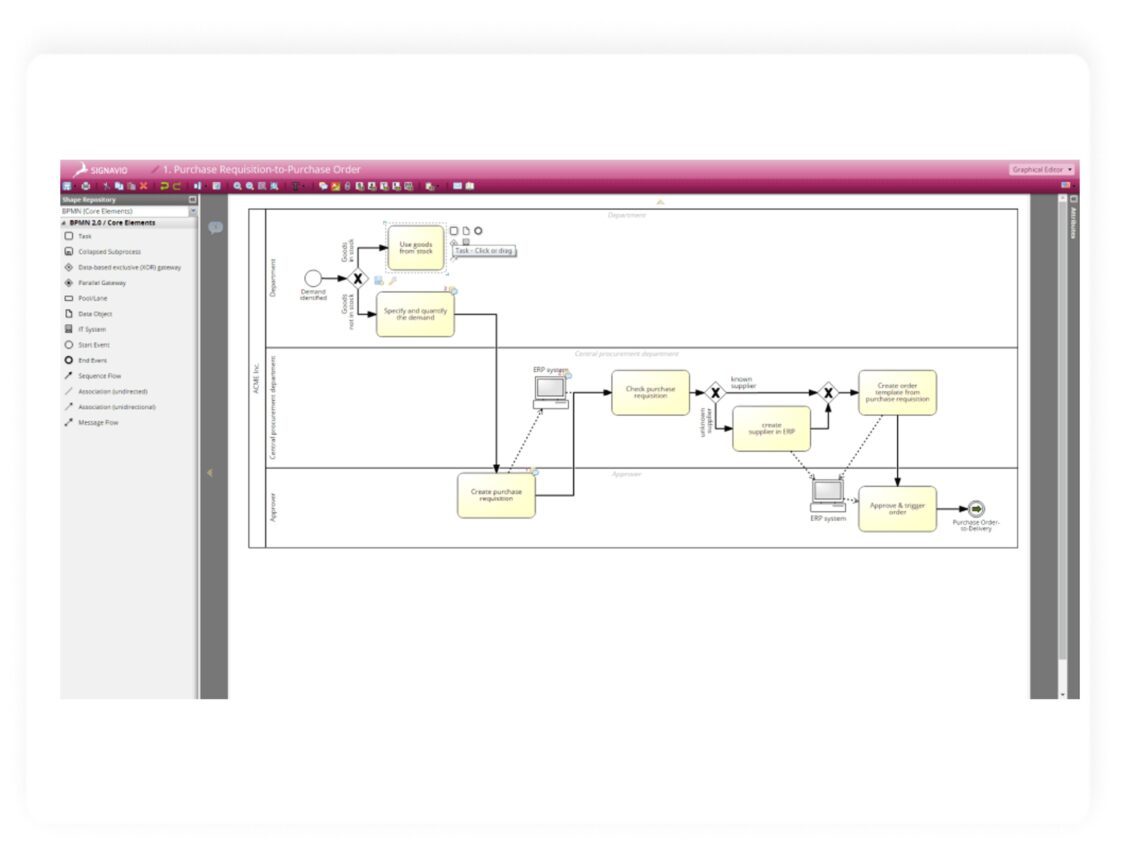Click the Zoom in magnifier icon
Screen dimensions: 1140x861
pos(238,186)
